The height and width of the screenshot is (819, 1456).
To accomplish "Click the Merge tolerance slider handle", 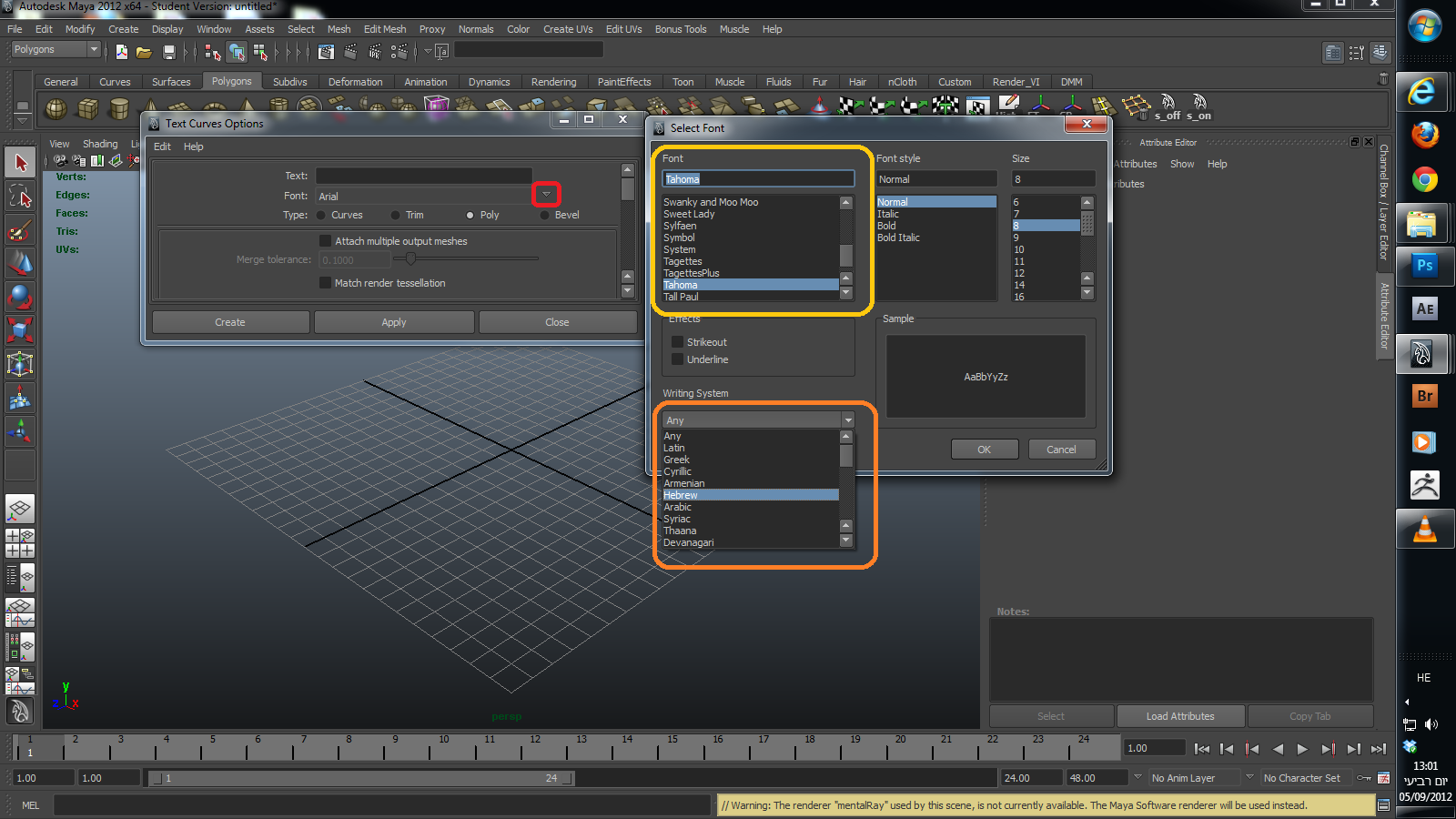I will click(410, 259).
